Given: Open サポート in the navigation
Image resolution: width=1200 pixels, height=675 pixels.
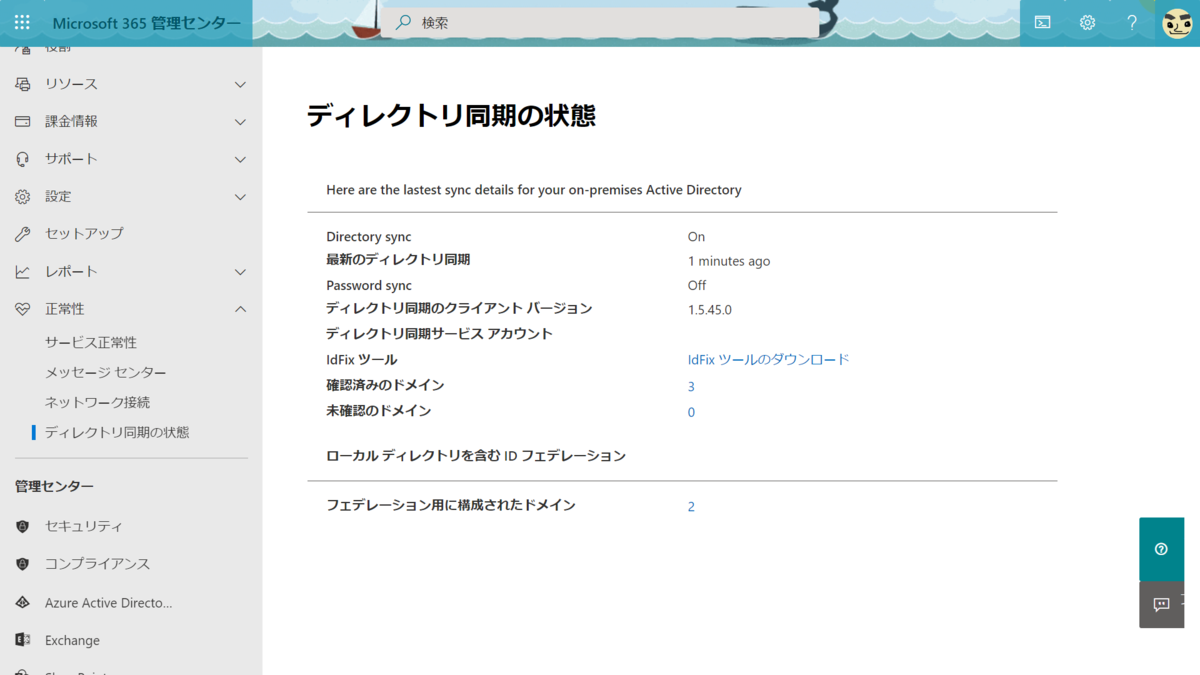Looking at the screenshot, I should pos(71,159).
